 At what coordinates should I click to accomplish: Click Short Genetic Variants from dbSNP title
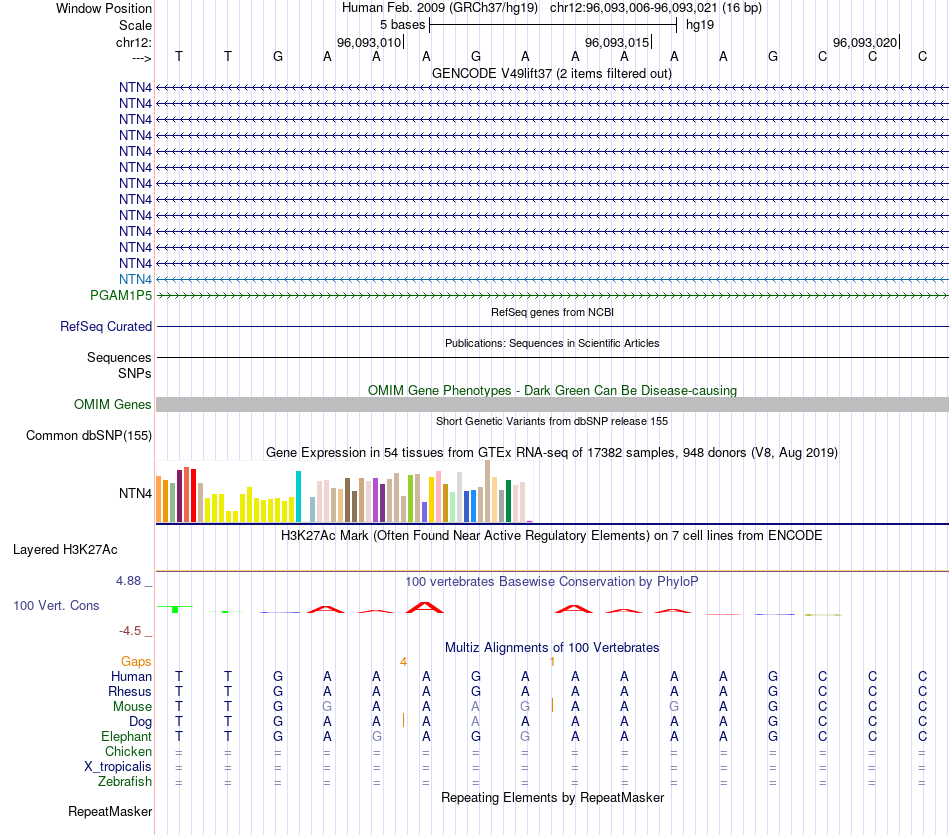click(x=552, y=421)
